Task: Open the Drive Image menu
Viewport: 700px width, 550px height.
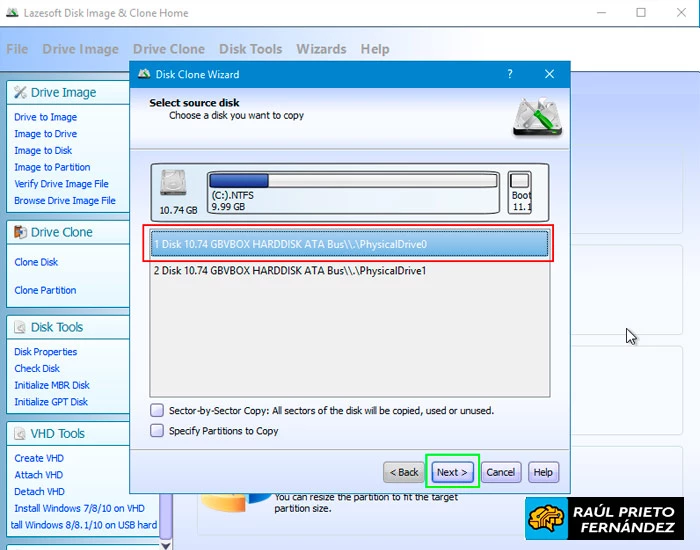Action: pyautogui.click(x=80, y=49)
